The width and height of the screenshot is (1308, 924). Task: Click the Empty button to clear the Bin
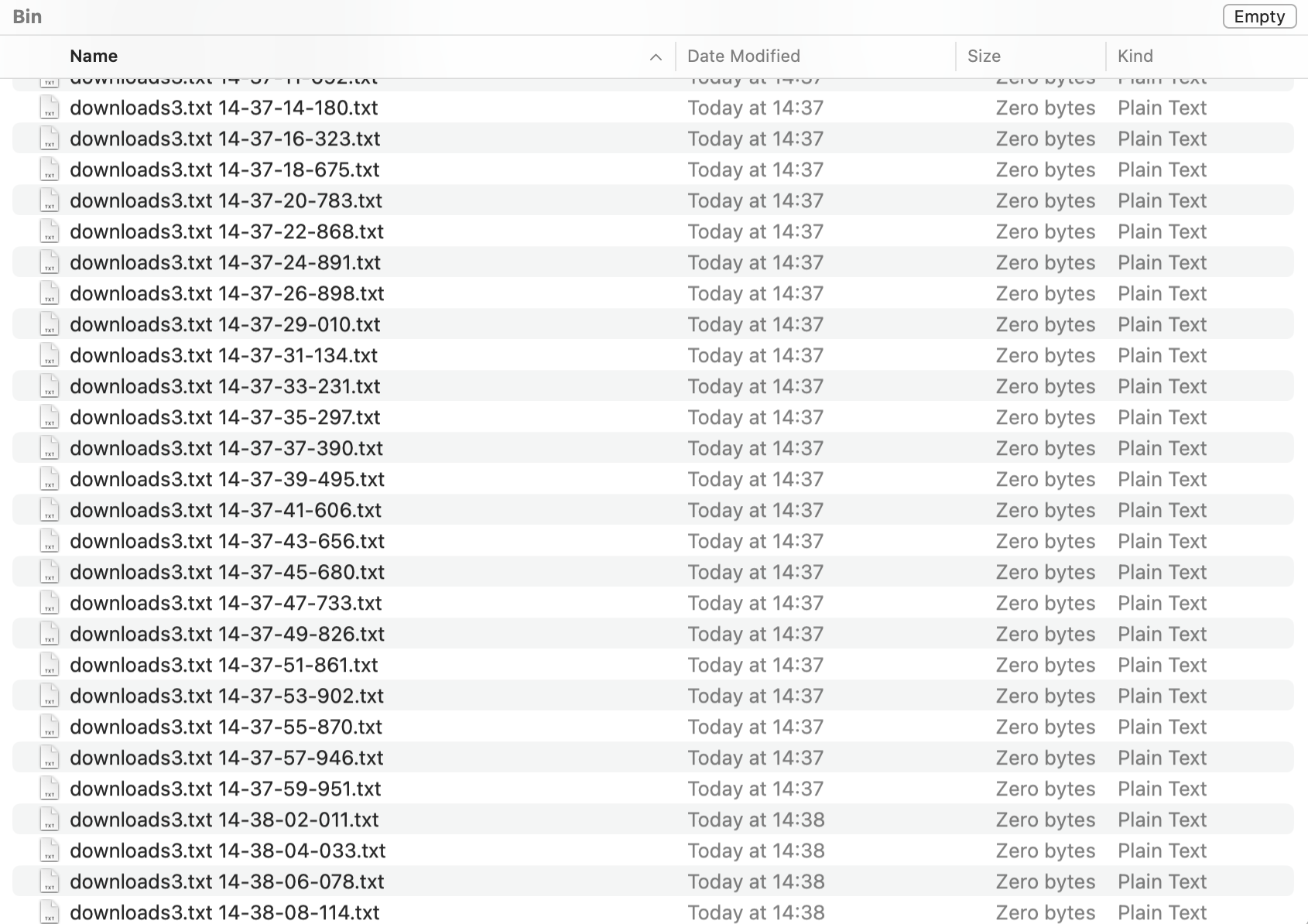click(x=1259, y=16)
